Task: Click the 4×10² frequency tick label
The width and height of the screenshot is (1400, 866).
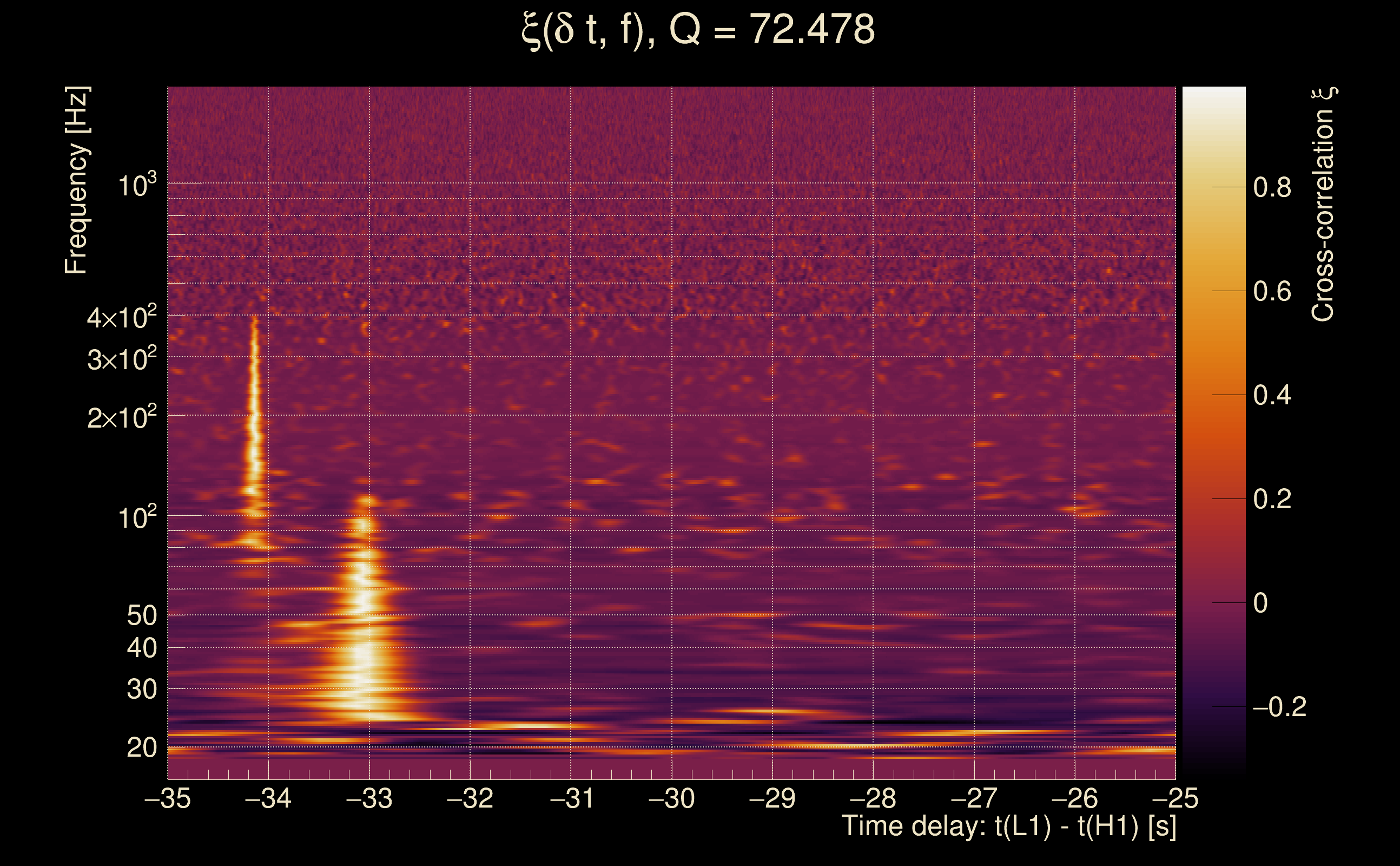Action: click(121, 317)
